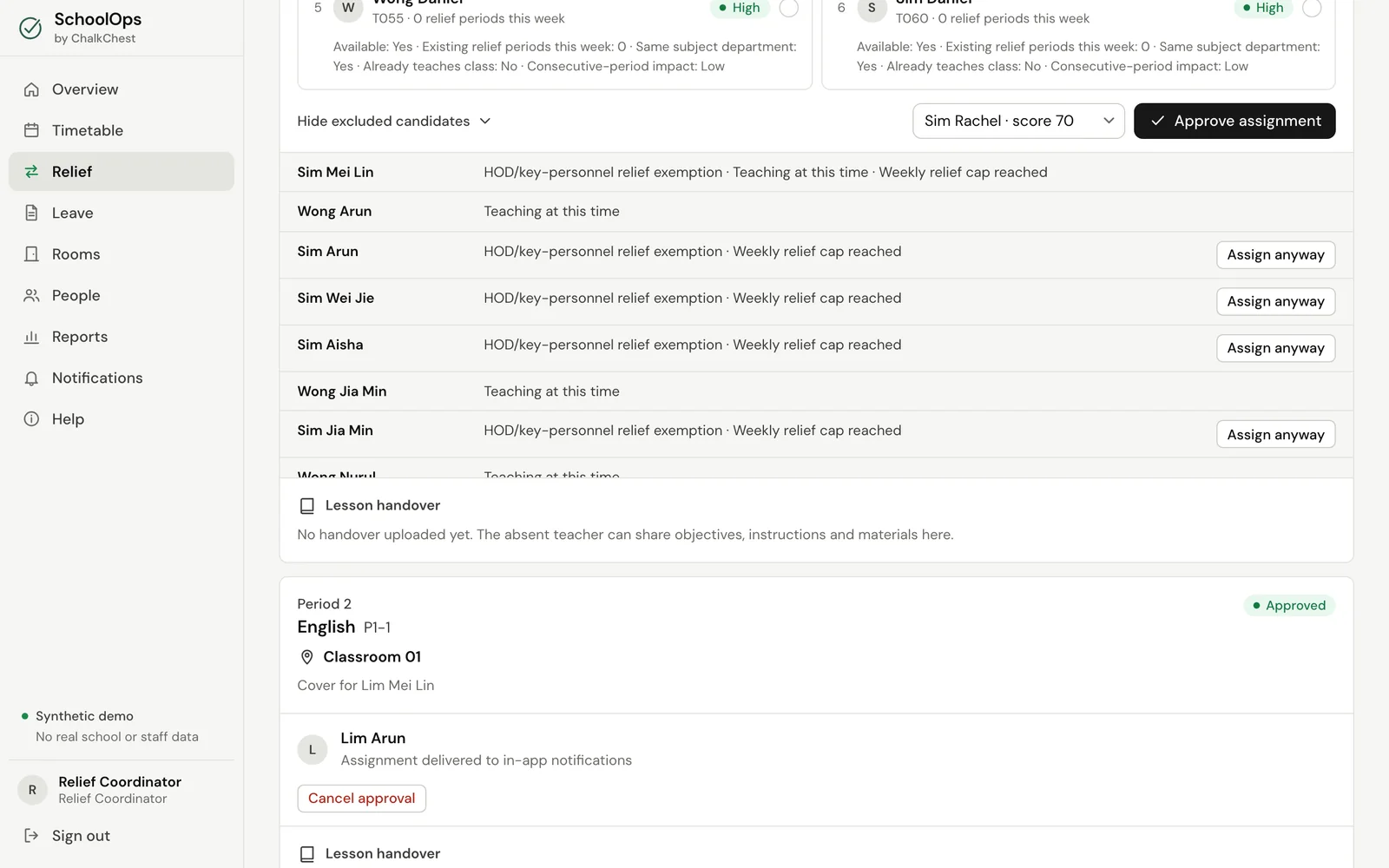
Task: Open Notifications page
Action: [x=122, y=378]
